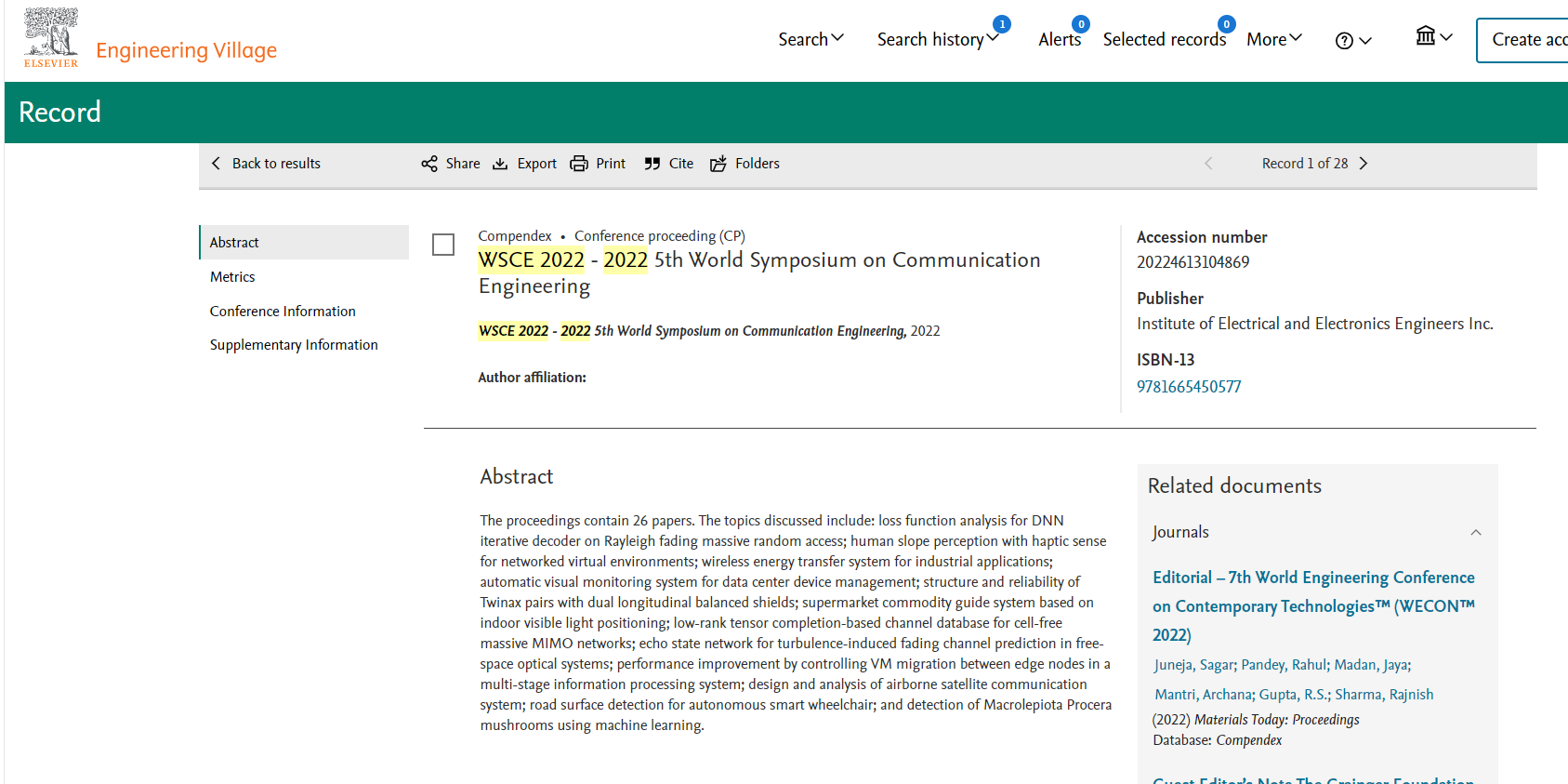Screen dimensions: 1568x784
Task: Open author Mantri, Archana link
Action: click(1204, 695)
